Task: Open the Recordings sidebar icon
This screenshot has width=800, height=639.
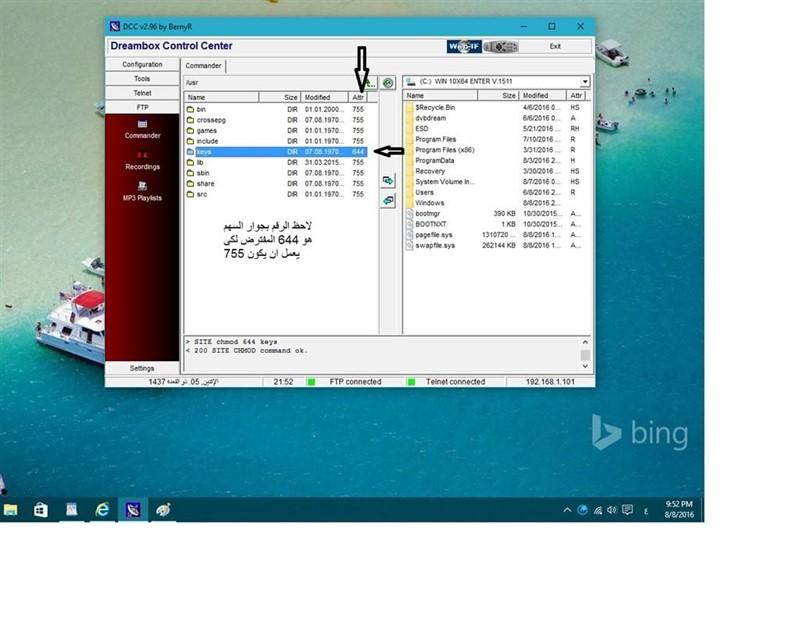Action: tap(142, 161)
